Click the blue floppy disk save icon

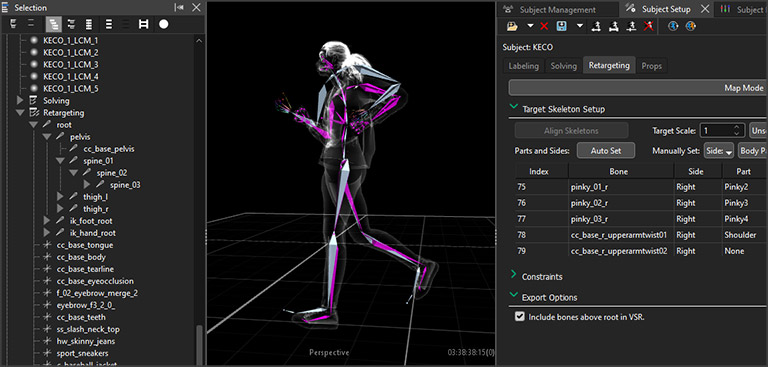point(561,26)
